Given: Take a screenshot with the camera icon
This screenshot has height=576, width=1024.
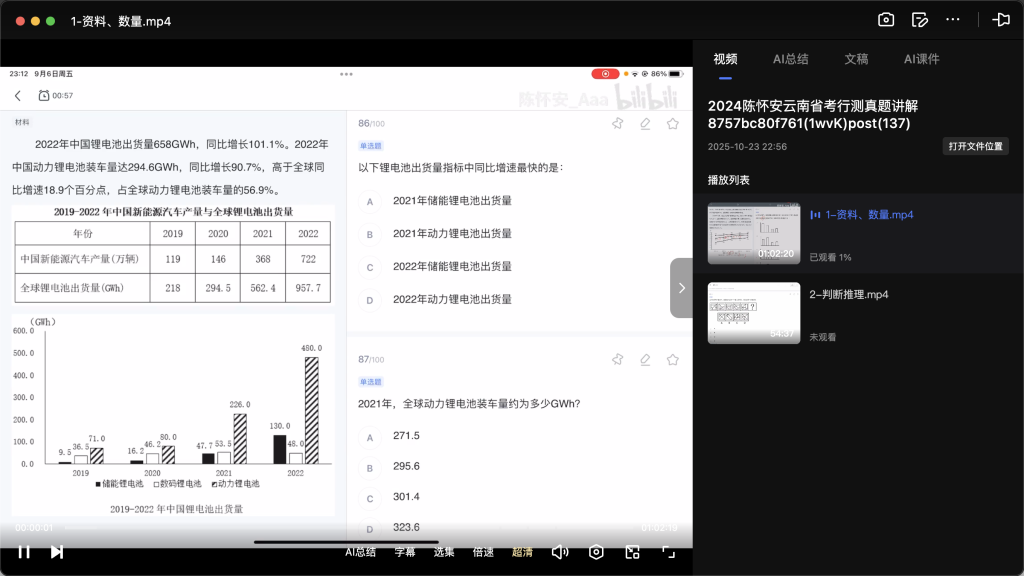Looking at the screenshot, I should point(884,19).
